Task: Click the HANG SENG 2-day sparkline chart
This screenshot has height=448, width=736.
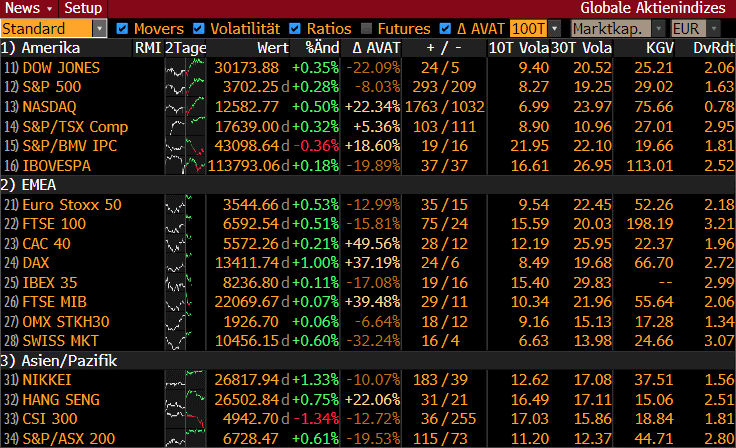Action: click(x=185, y=400)
